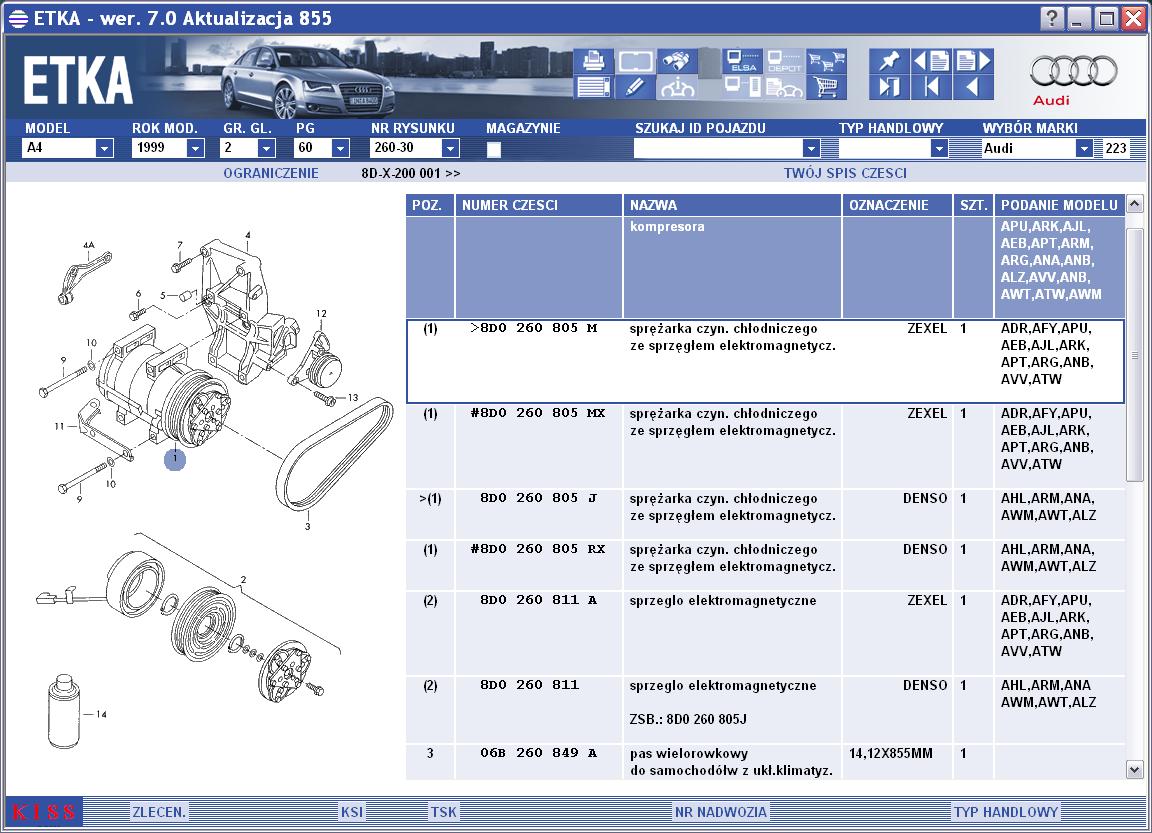1152x833 pixels.
Task: Click the exit door icon
Action: pos(888,87)
